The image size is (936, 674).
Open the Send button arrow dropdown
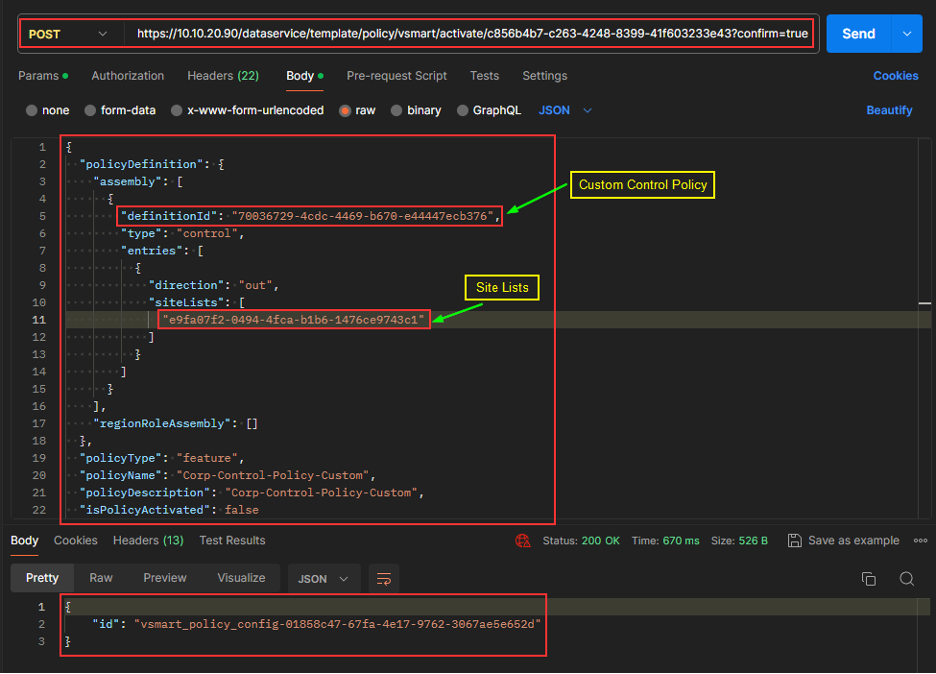click(906, 34)
